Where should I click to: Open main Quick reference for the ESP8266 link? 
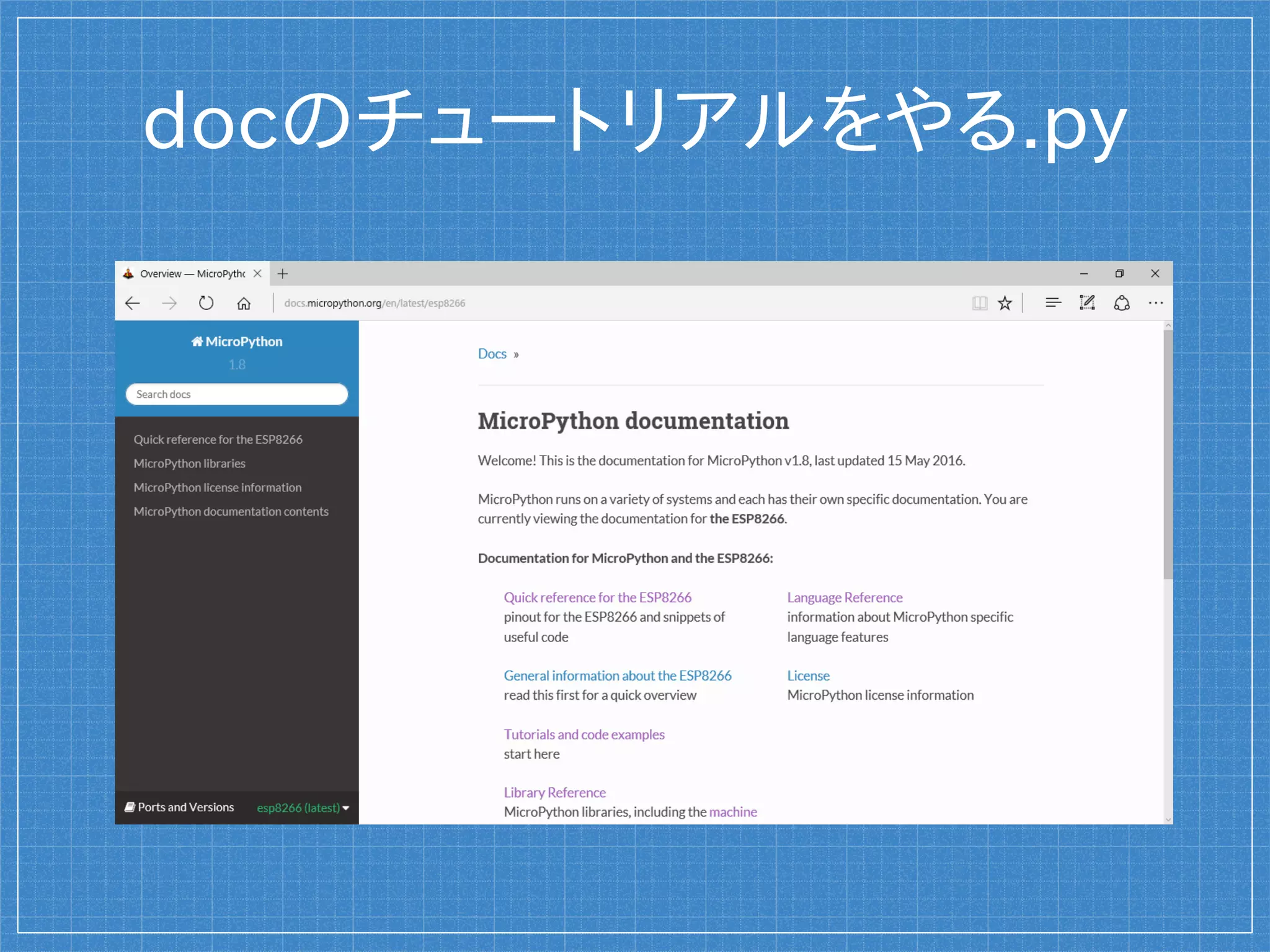click(x=597, y=597)
